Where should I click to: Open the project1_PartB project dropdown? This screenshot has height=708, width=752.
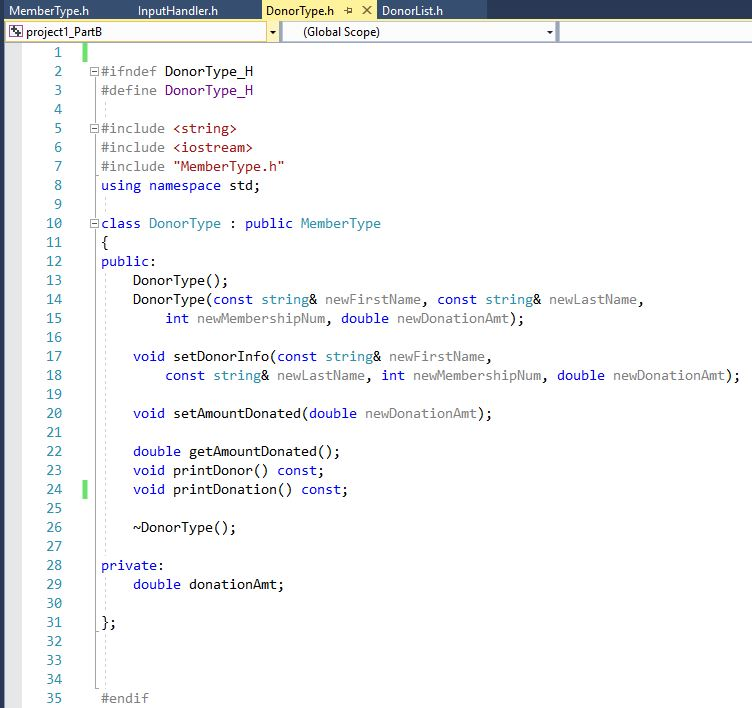point(272,32)
